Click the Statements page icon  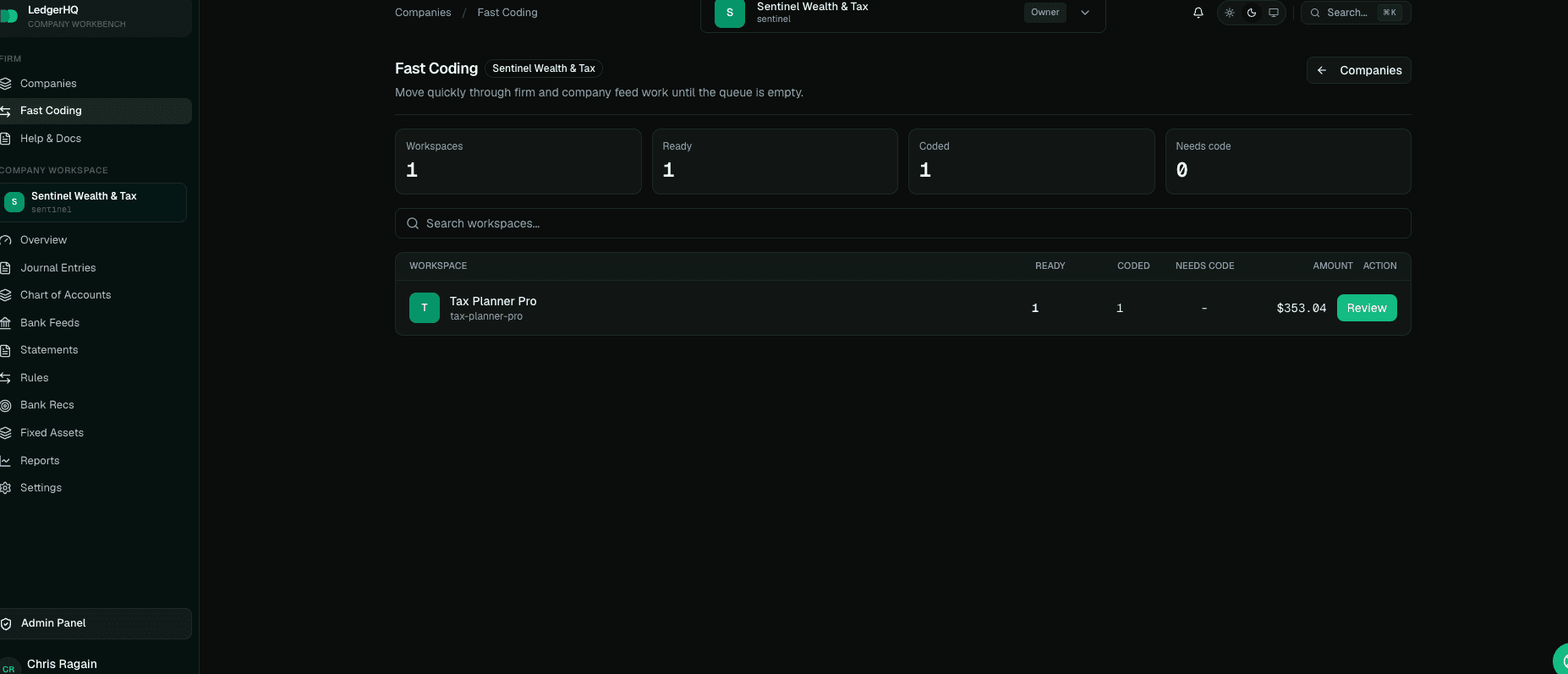pyautogui.click(x=5, y=350)
